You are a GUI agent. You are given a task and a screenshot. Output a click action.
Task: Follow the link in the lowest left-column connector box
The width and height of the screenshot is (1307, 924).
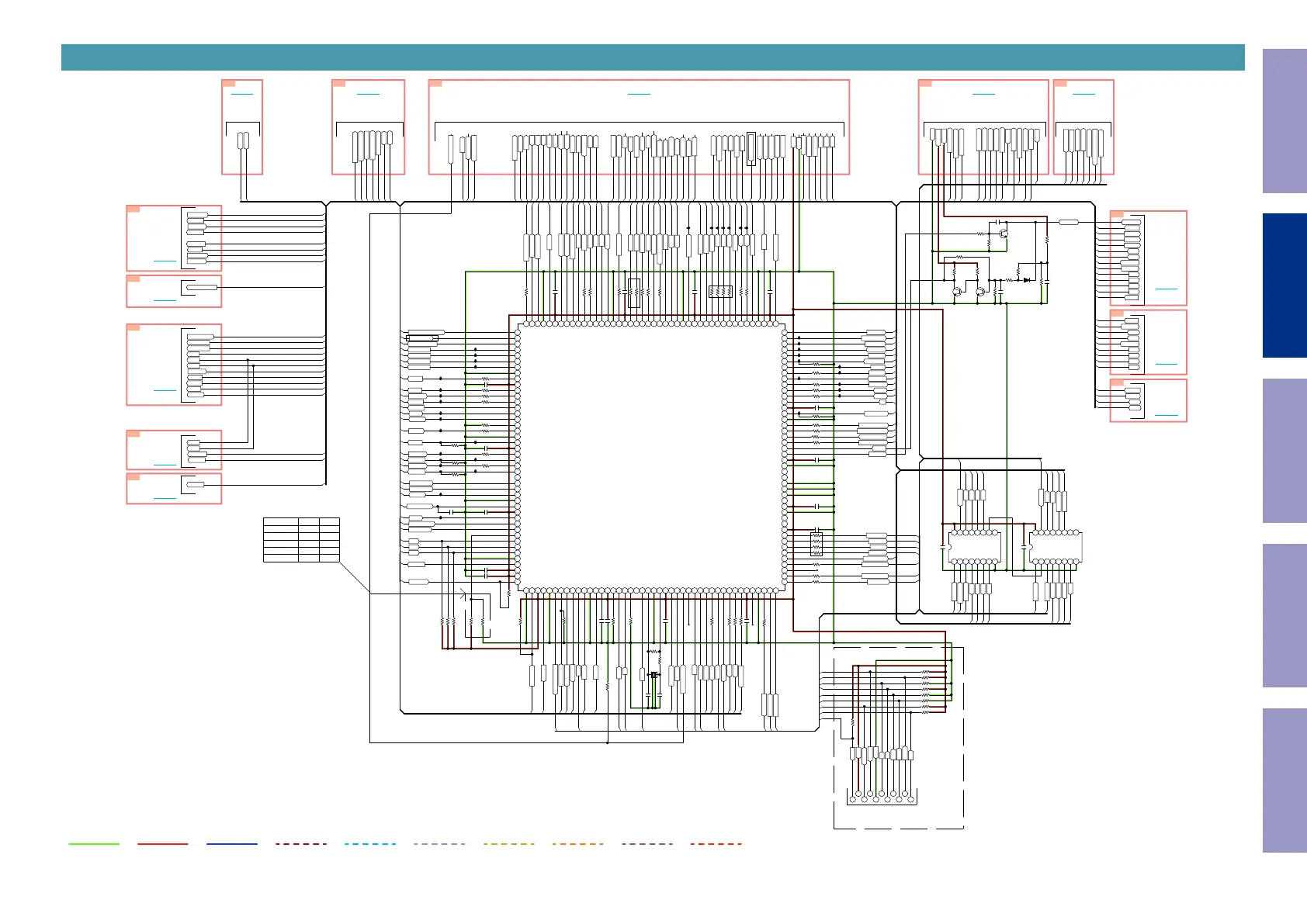(165, 498)
